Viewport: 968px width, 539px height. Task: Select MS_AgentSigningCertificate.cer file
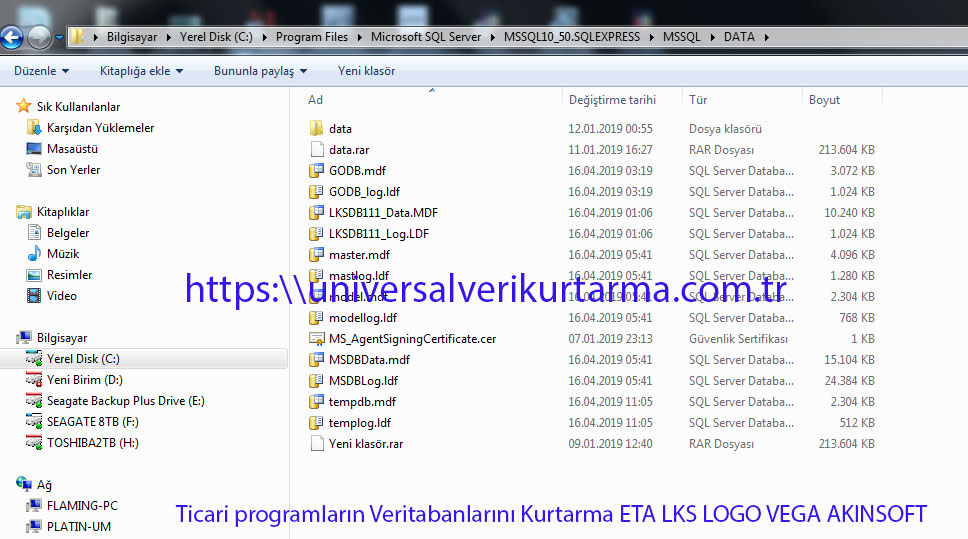[x=412, y=339]
